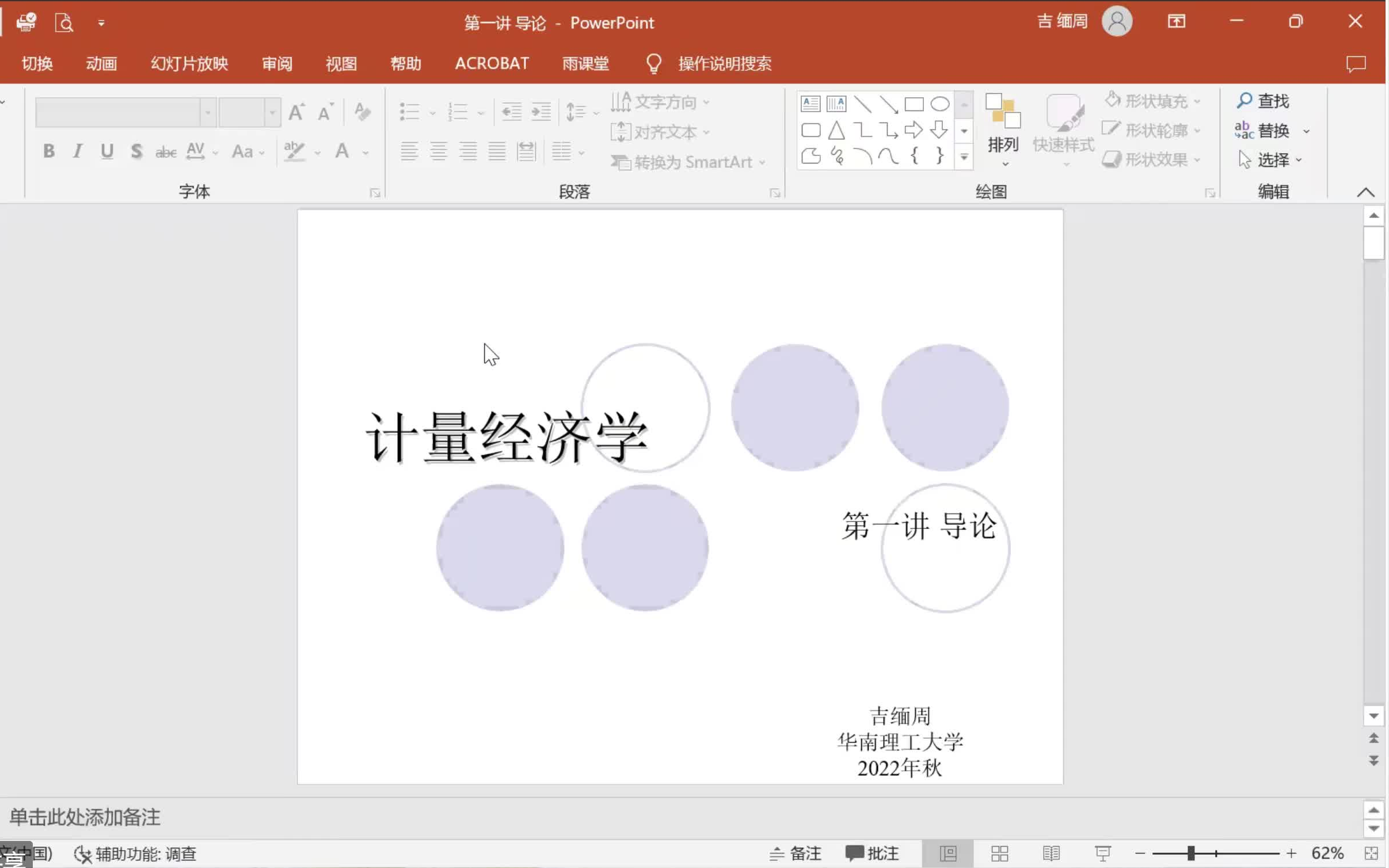Switch to Reading view icon

[1051, 853]
